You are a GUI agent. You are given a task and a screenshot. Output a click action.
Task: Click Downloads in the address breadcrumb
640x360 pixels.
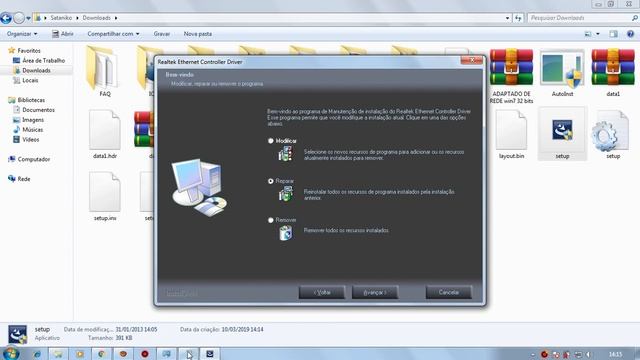click(96, 18)
